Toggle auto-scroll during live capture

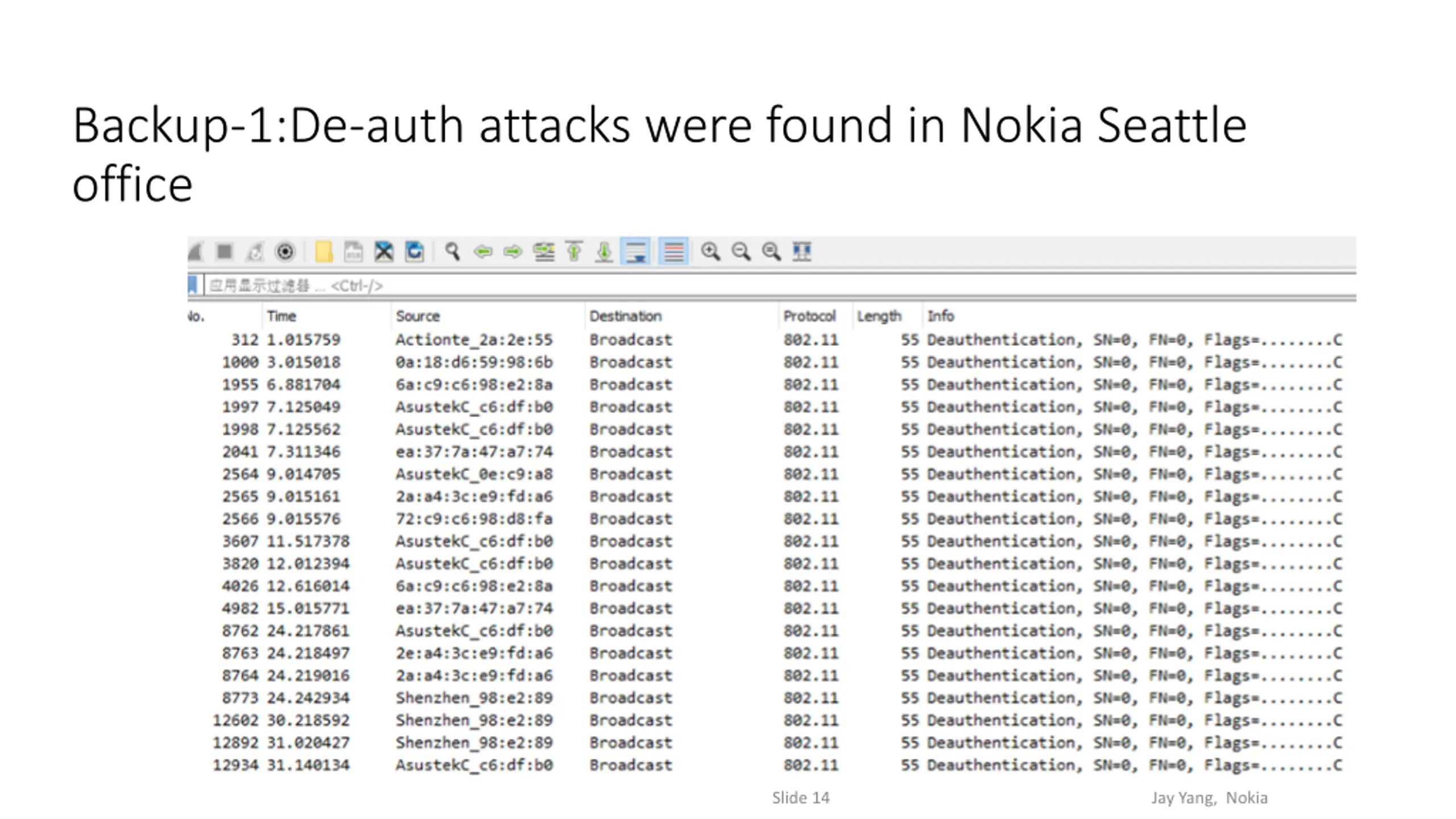point(635,251)
